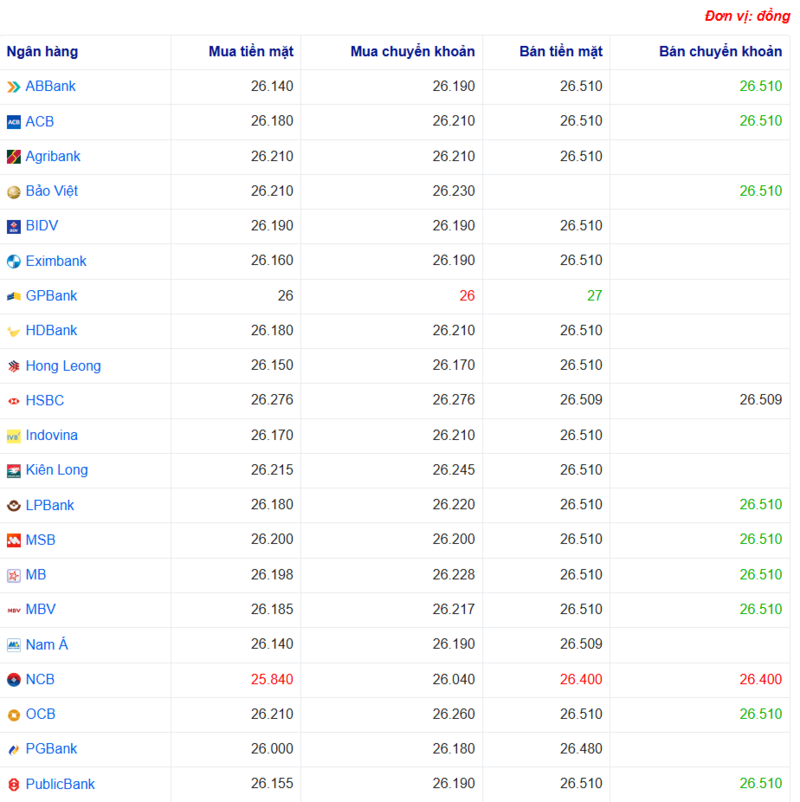Open the Indovina link

pos(52,435)
